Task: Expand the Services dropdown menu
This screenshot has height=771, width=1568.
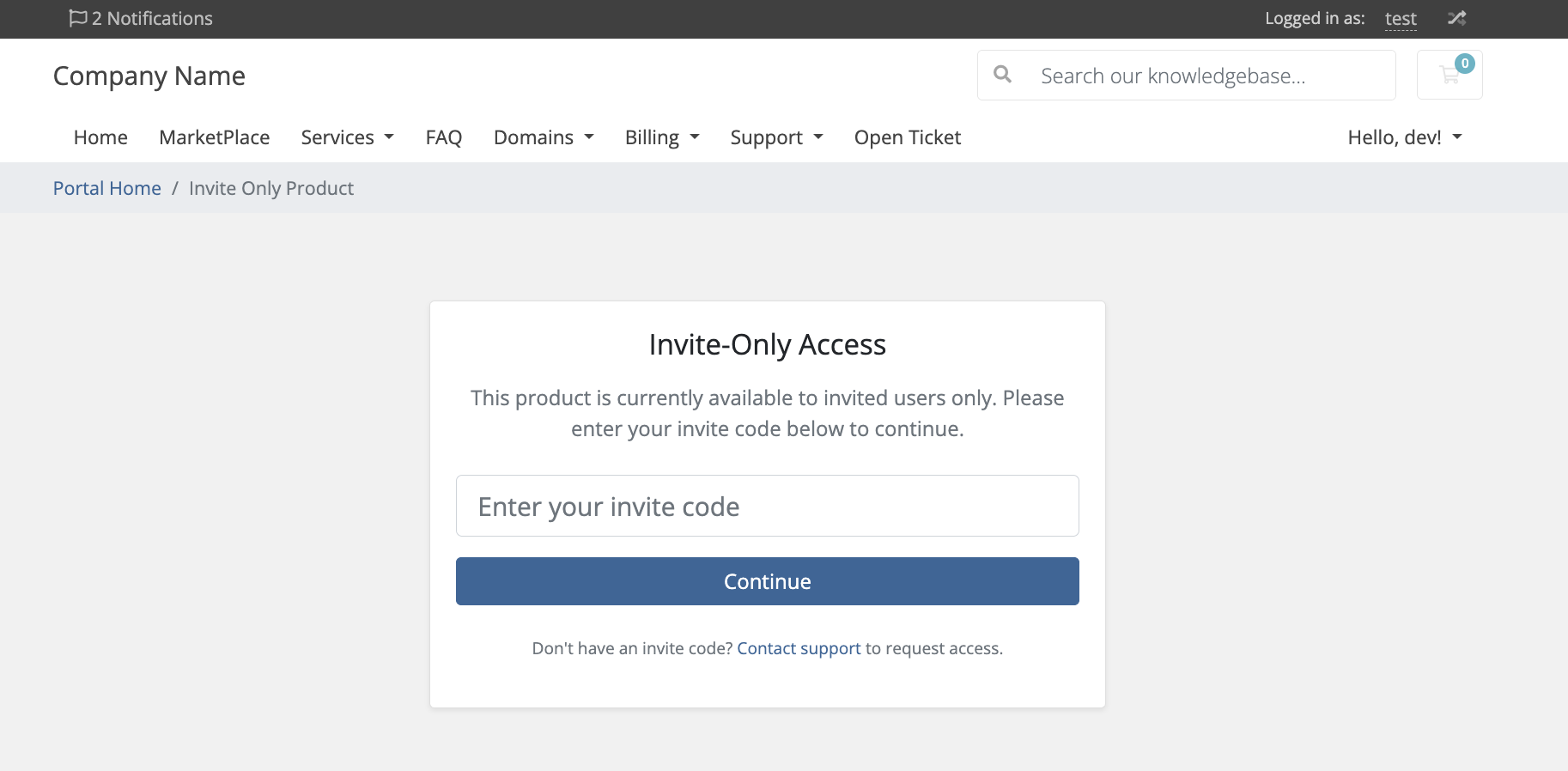Action: [347, 137]
